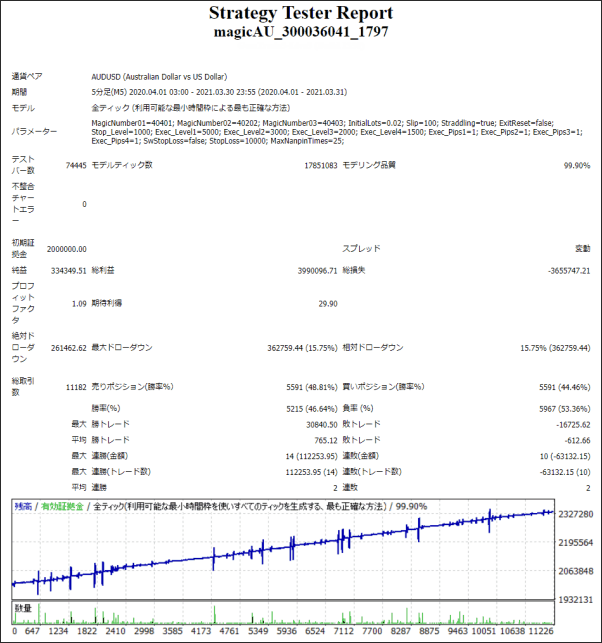Select the magicAU_300036041_1797 subtitle text
The width and height of the screenshot is (602, 643).
pyautogui.click(x=300, y=32)
